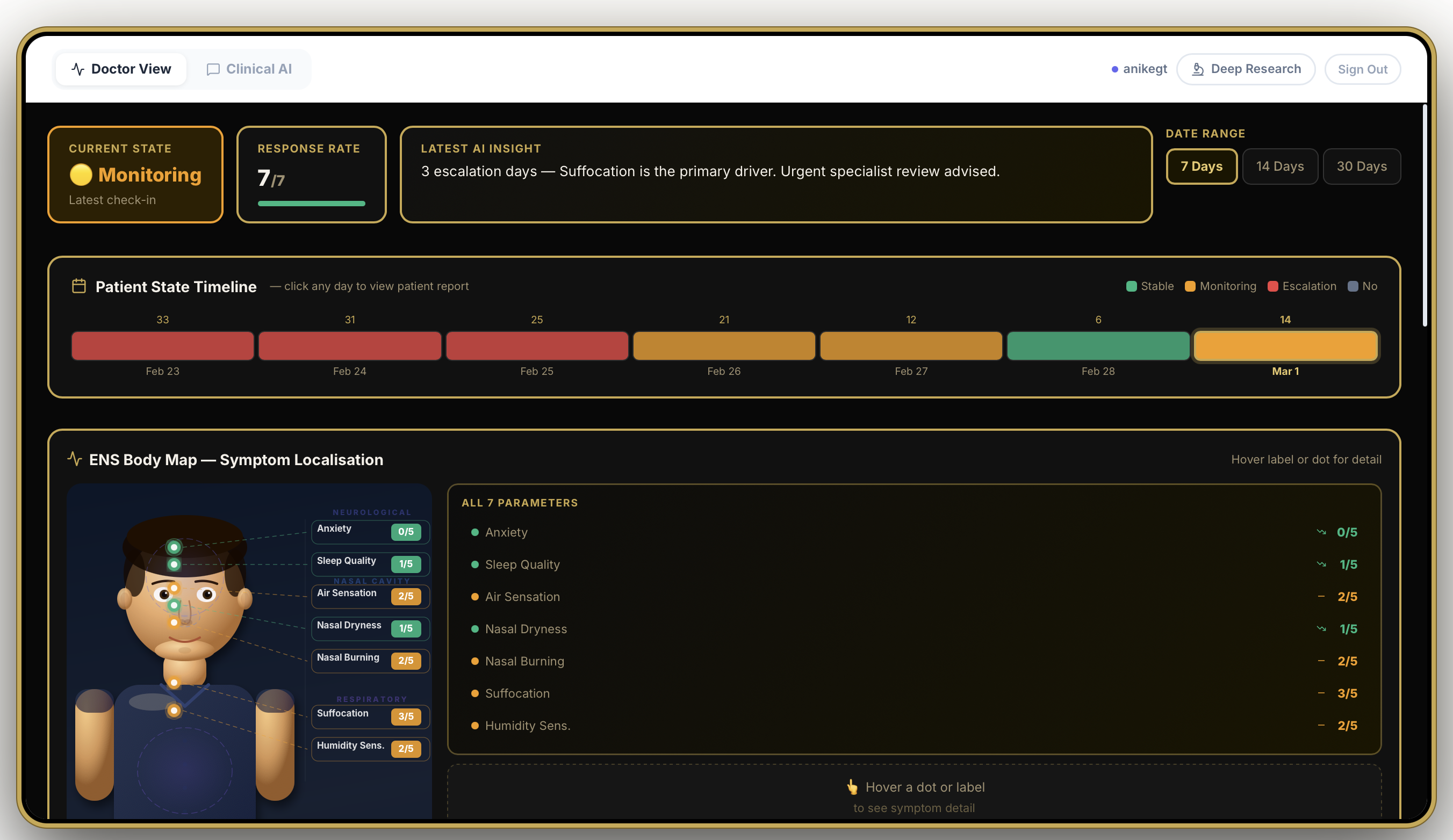
Task: Select the 14 Days date range
Action: [1279, 166]
